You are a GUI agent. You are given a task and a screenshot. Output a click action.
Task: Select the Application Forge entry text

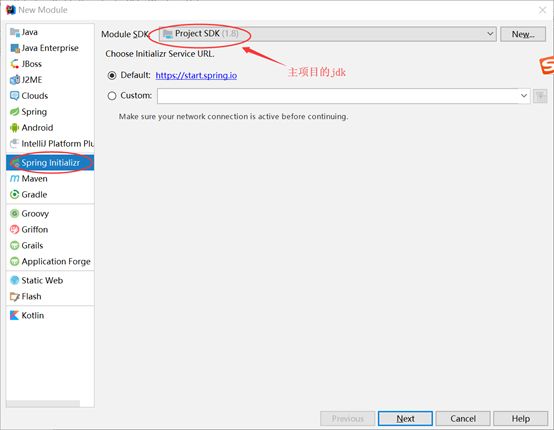[56, 261]
